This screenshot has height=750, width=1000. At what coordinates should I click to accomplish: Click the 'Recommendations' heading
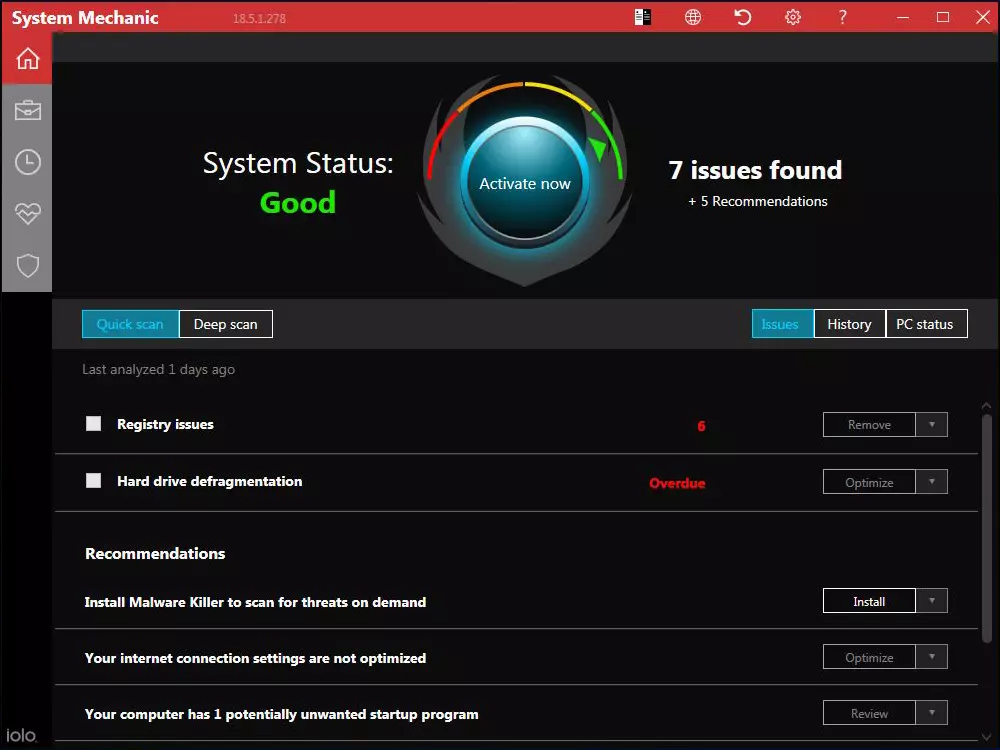click(x=155, y=554)
